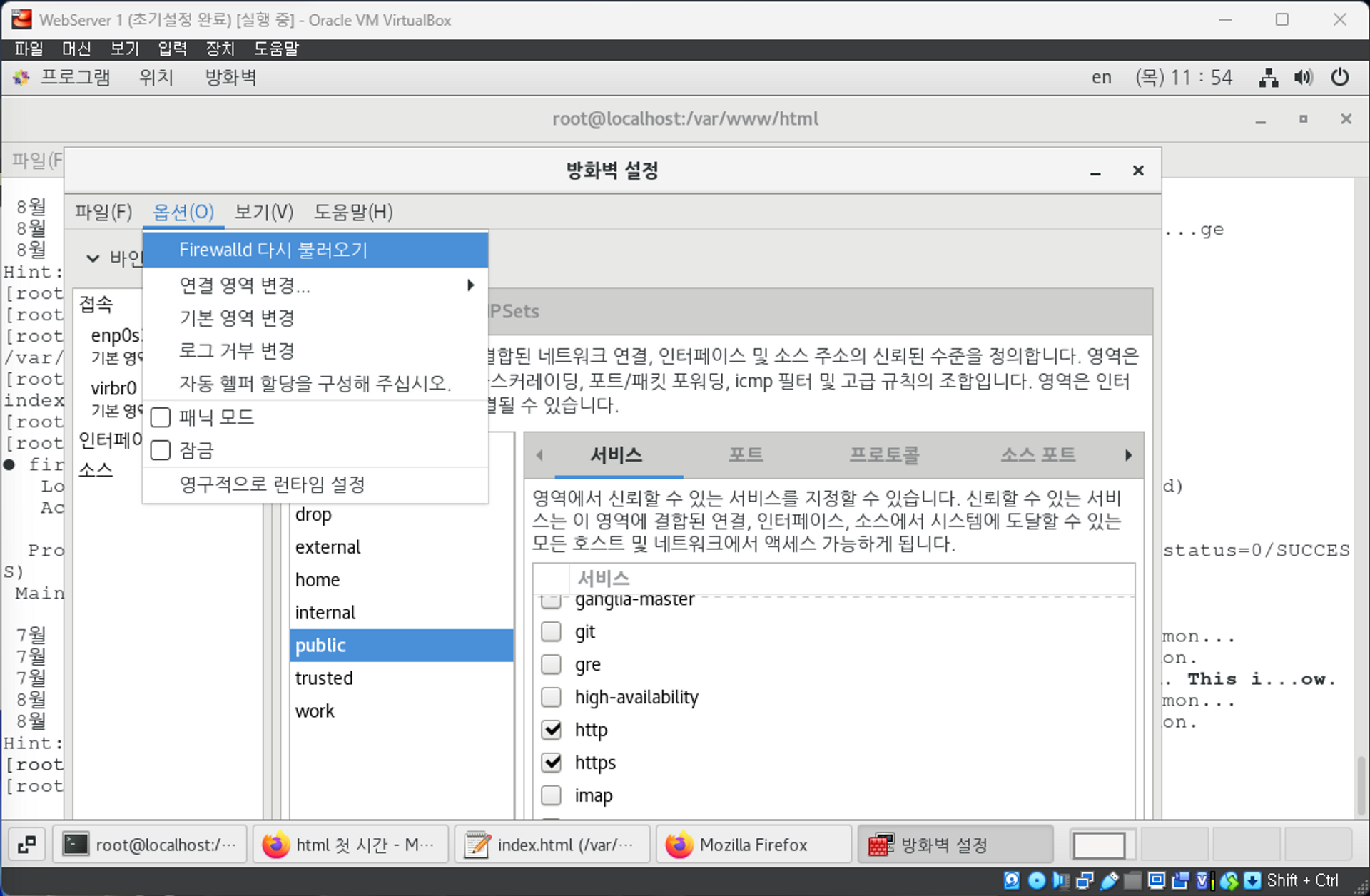Image resolution: width=1370 pixels, height=896 pixels.
Task: Click the 프로그램 applications menu icon
Action: (21, 77)
